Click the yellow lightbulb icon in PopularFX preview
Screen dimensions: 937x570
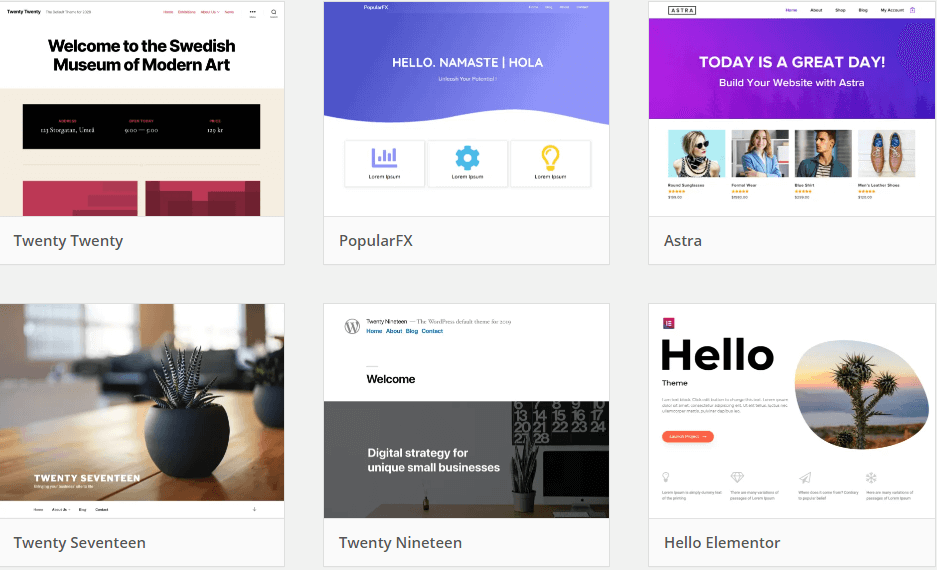[550, 158]
